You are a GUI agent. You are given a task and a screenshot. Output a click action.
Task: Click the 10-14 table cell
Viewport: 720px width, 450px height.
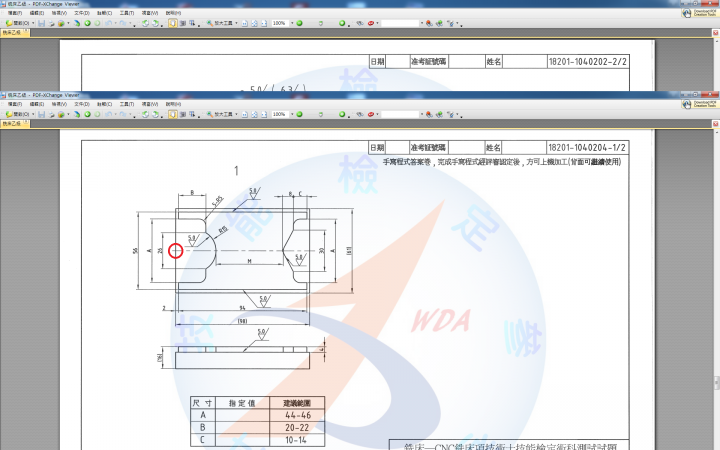coord(298,440)
